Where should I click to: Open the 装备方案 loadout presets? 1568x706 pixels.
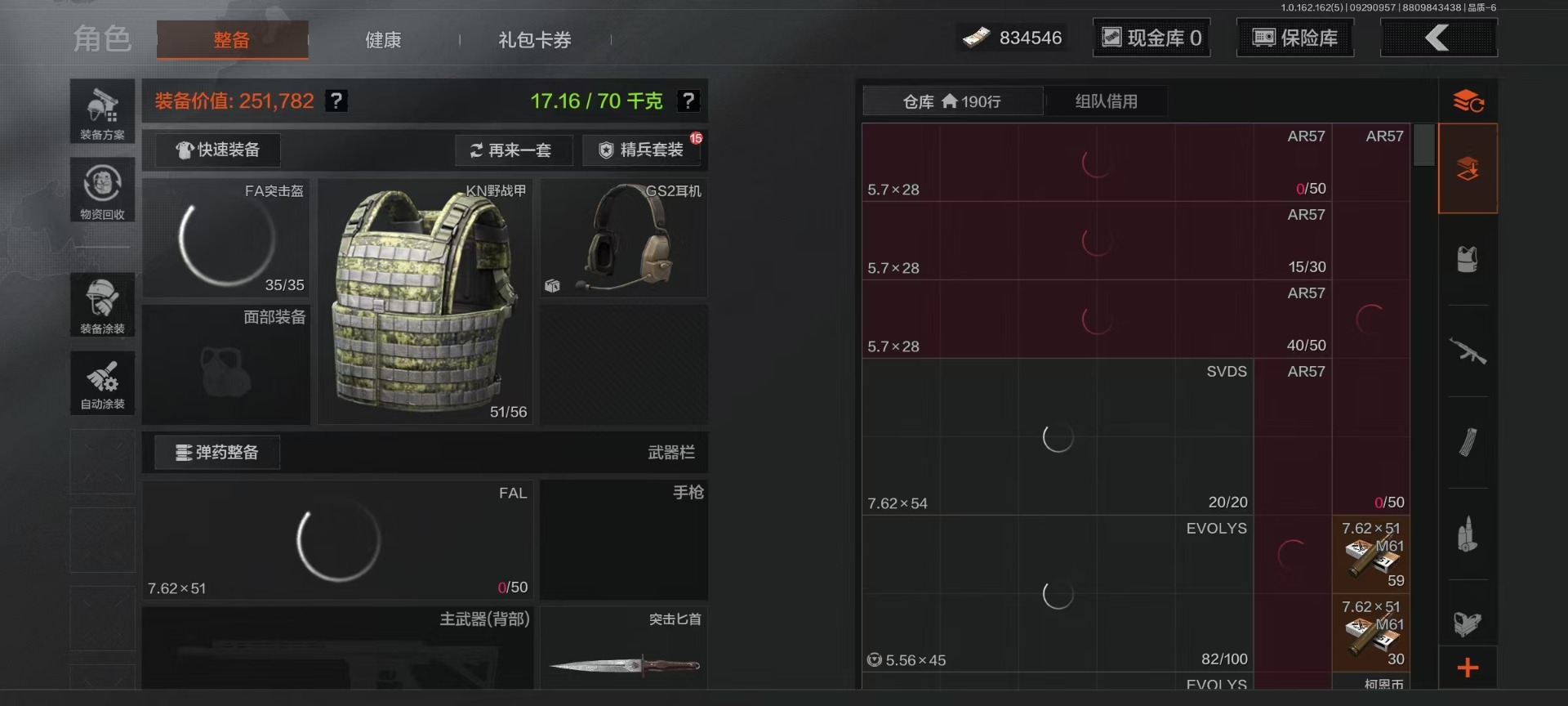pyautogui.click(x=102, y=112)
